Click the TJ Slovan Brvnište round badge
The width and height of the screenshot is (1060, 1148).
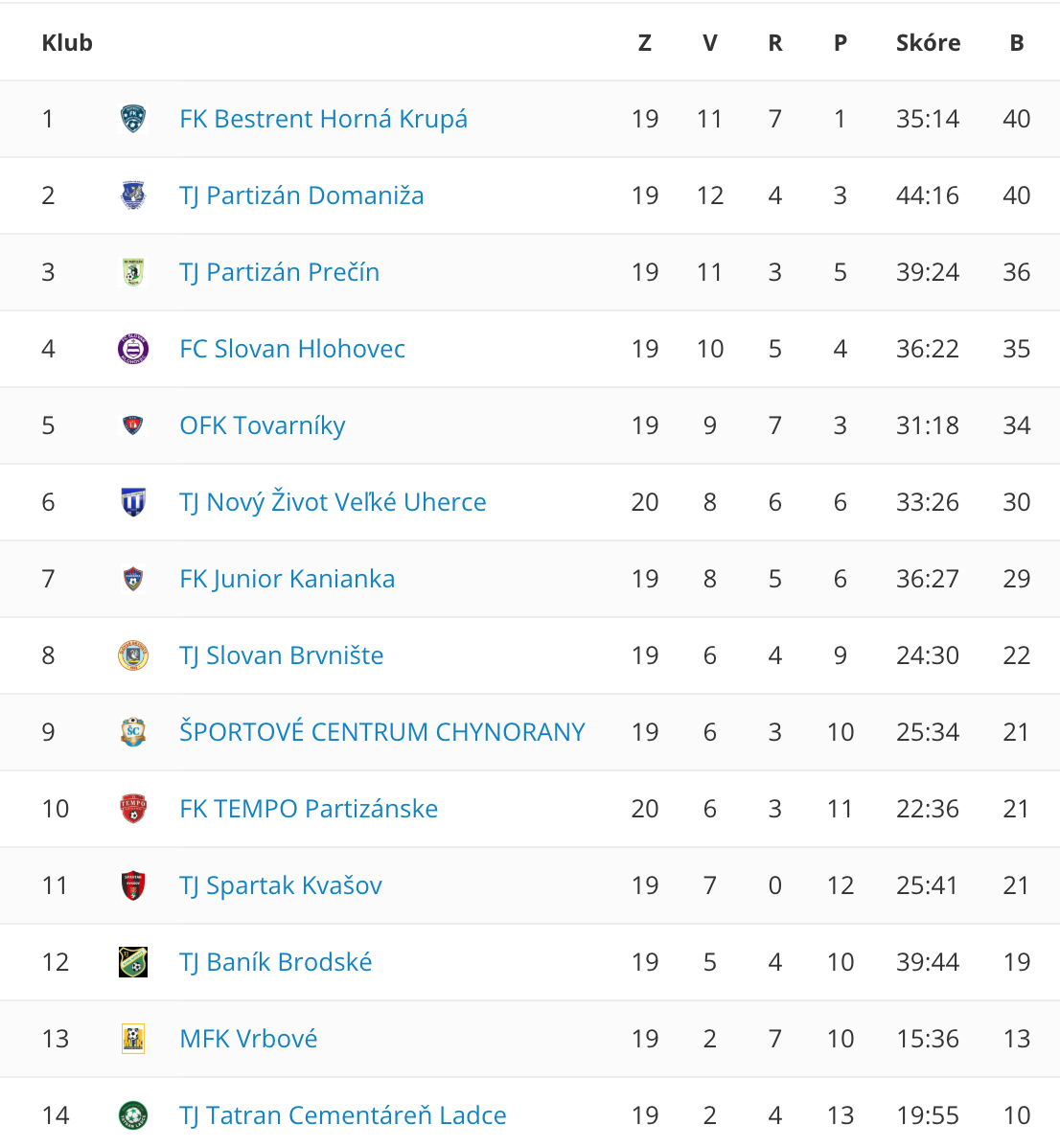coord(133,655)
